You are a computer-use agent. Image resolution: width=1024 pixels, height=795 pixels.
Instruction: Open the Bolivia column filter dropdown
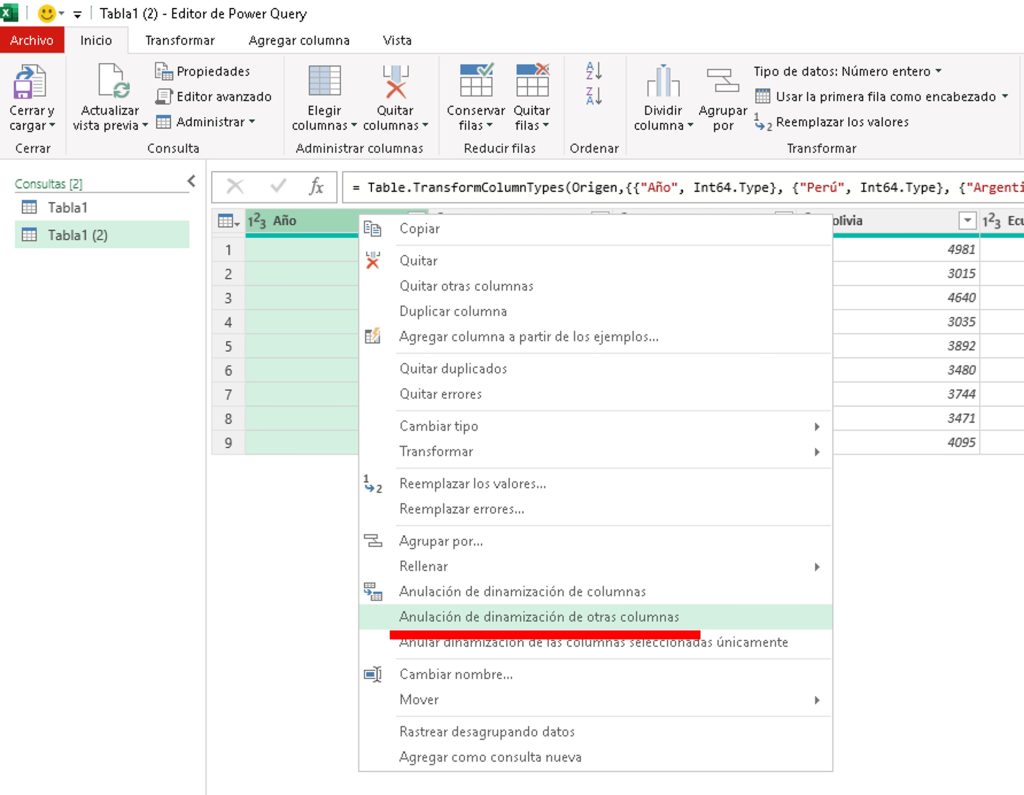point(967,221)
